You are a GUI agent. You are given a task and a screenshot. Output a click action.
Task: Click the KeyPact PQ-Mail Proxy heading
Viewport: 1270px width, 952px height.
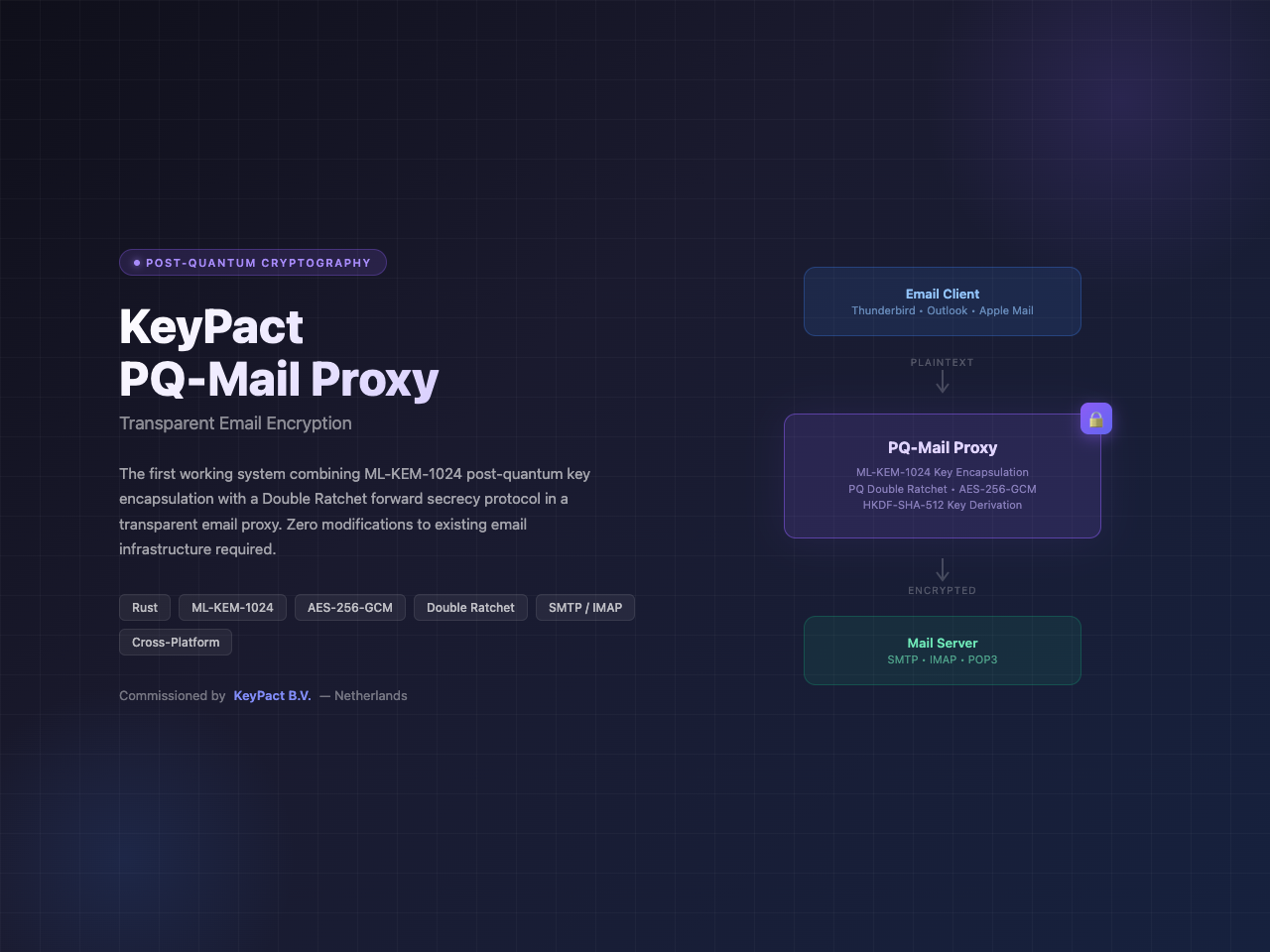click(279, 354)
